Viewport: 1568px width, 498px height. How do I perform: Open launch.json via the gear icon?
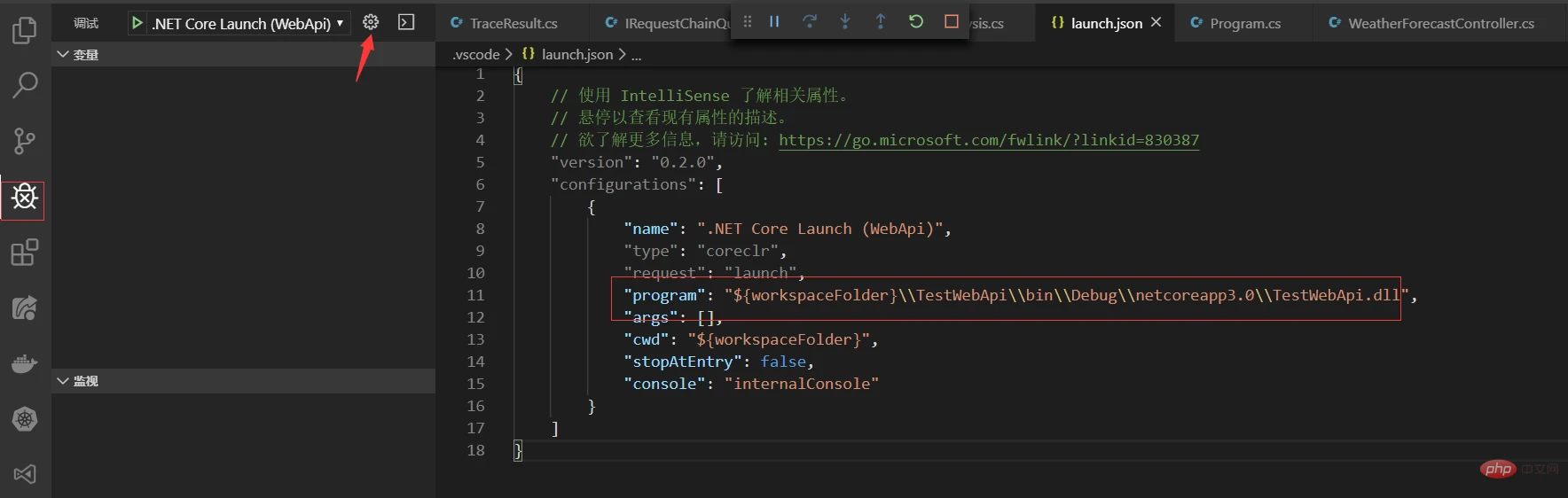(x=371, y=22)
